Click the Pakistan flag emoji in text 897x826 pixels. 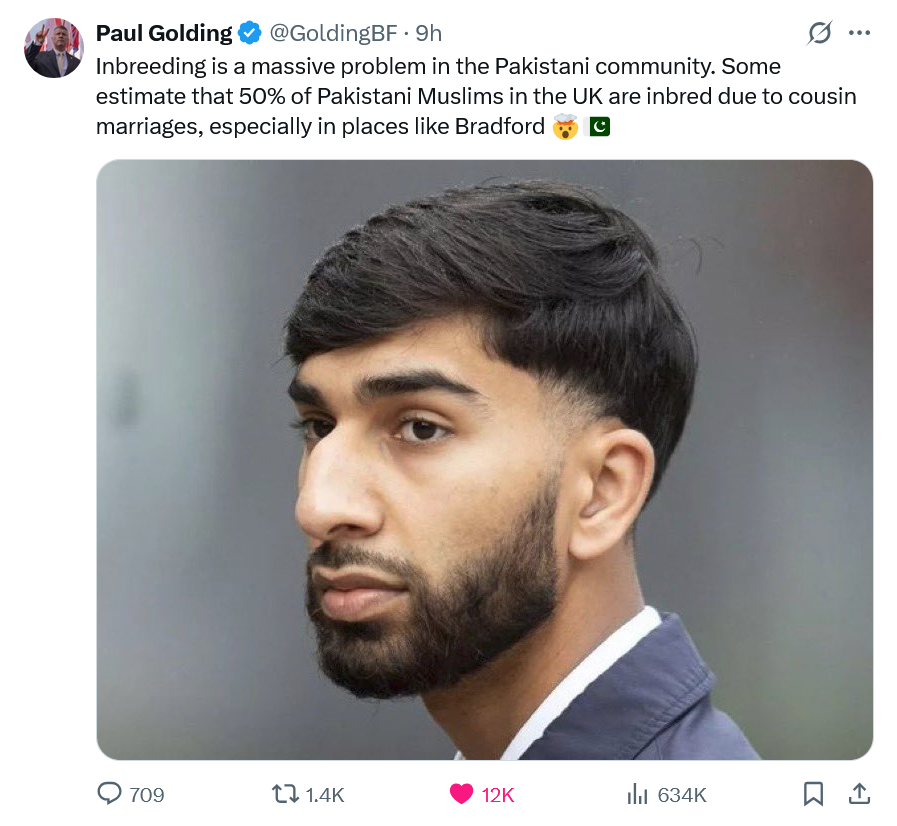pos(597,126)
